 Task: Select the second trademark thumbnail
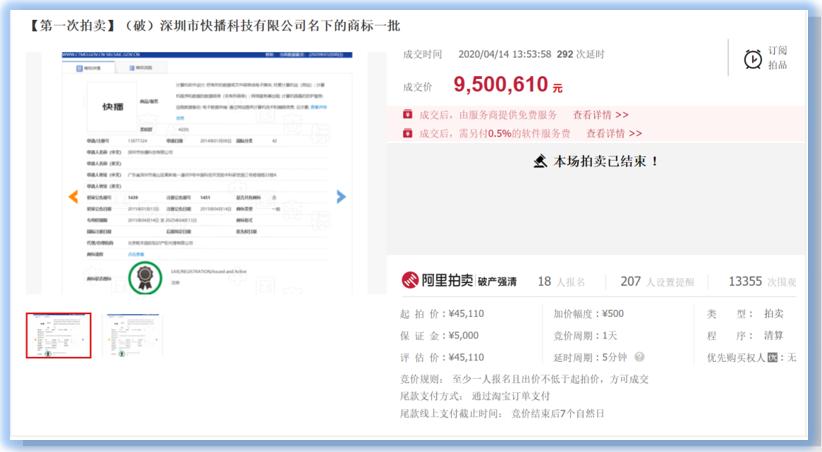click(133, 336)
